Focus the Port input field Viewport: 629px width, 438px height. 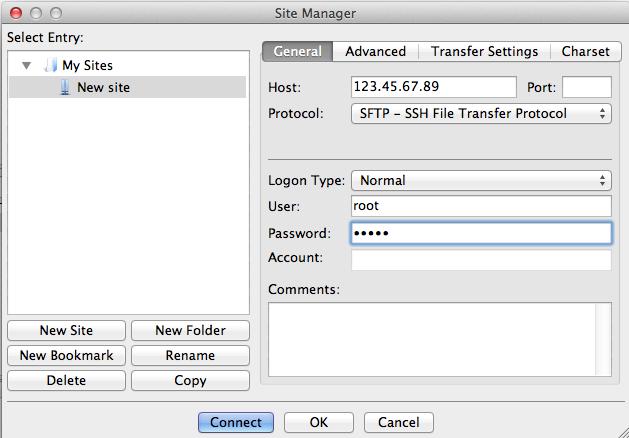coord(586,88)
